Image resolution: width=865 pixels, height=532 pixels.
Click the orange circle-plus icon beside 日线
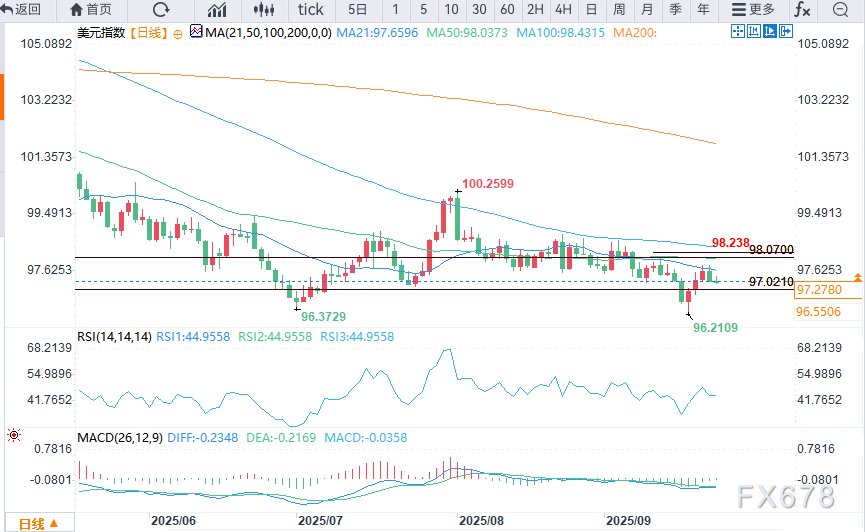[x=178, y=34]
